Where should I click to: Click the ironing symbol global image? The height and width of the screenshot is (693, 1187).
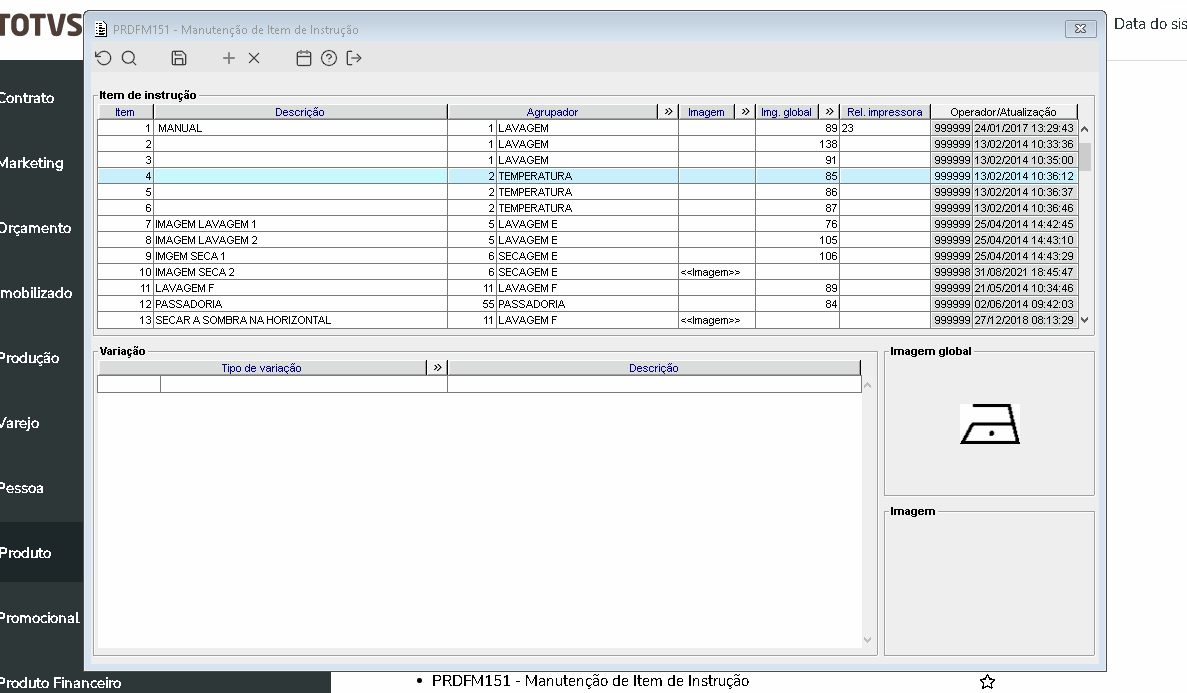pos(989,424)
